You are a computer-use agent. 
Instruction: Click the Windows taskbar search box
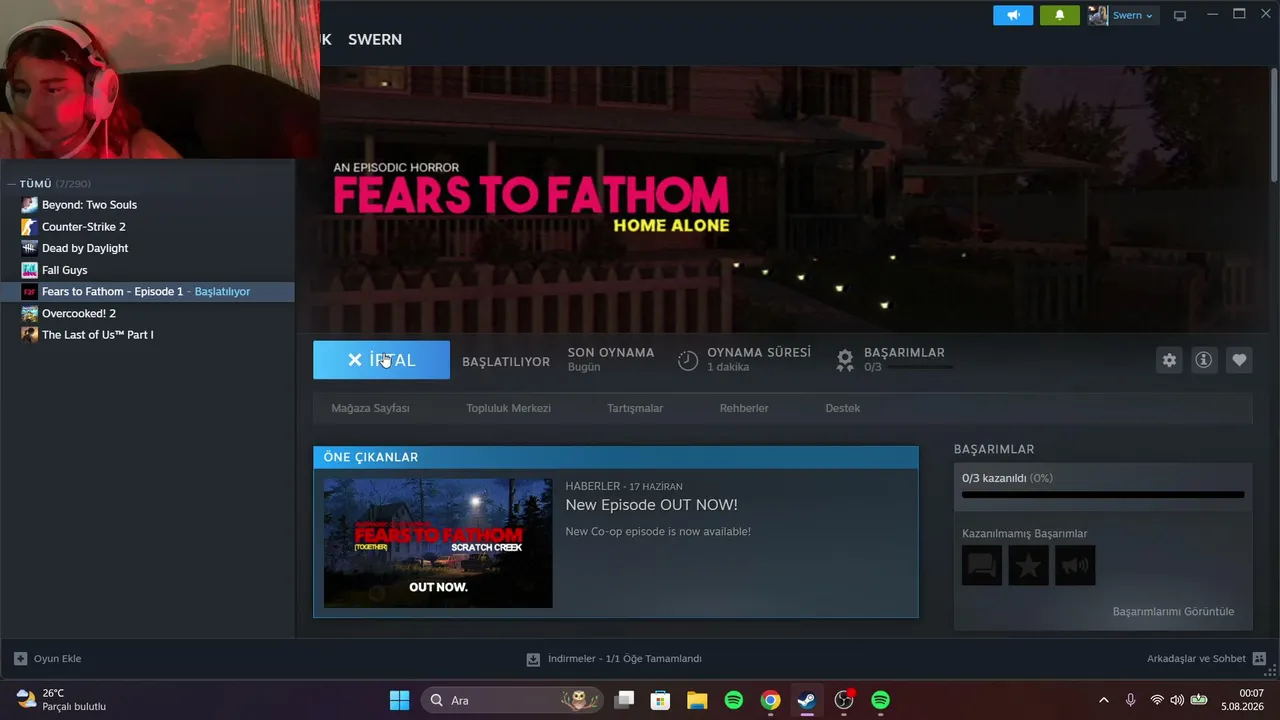512,700
